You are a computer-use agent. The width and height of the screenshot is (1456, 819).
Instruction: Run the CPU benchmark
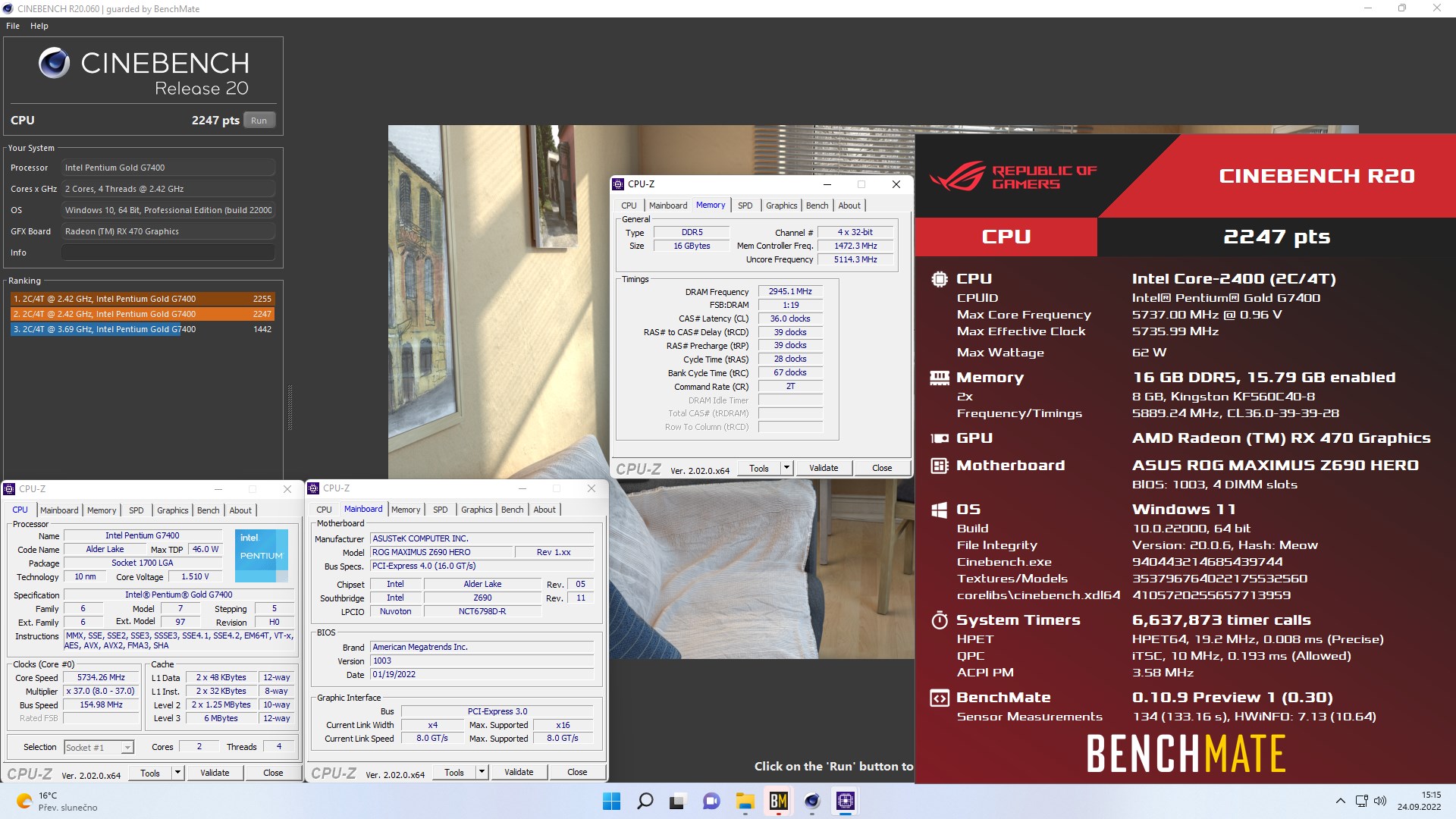coord(259,121)
